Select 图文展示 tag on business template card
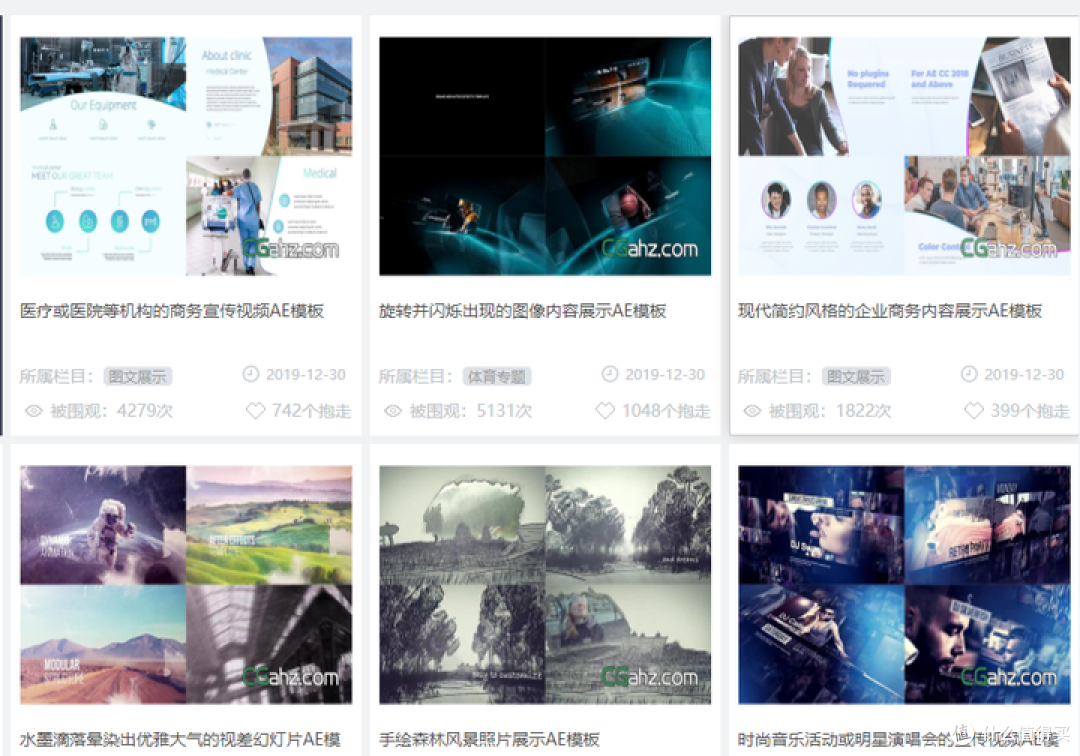The height and width of the screenshot is (756, 1080). pyautogui.click(x=856, y=377)
